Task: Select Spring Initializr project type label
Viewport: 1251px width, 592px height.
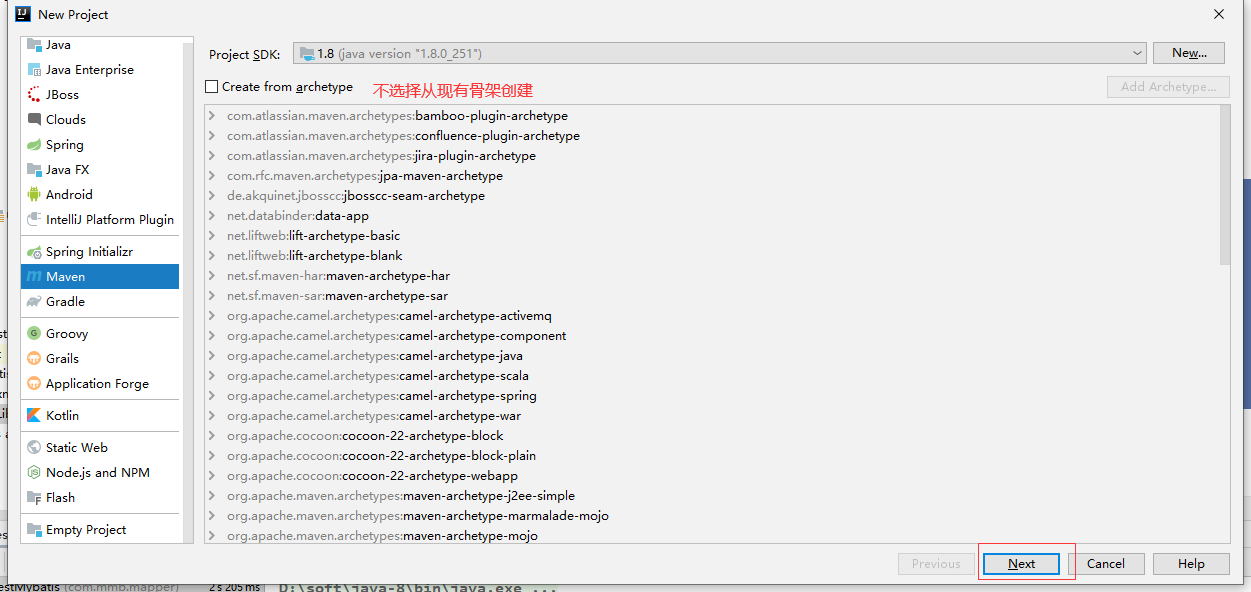Action: tap(89, 252)
